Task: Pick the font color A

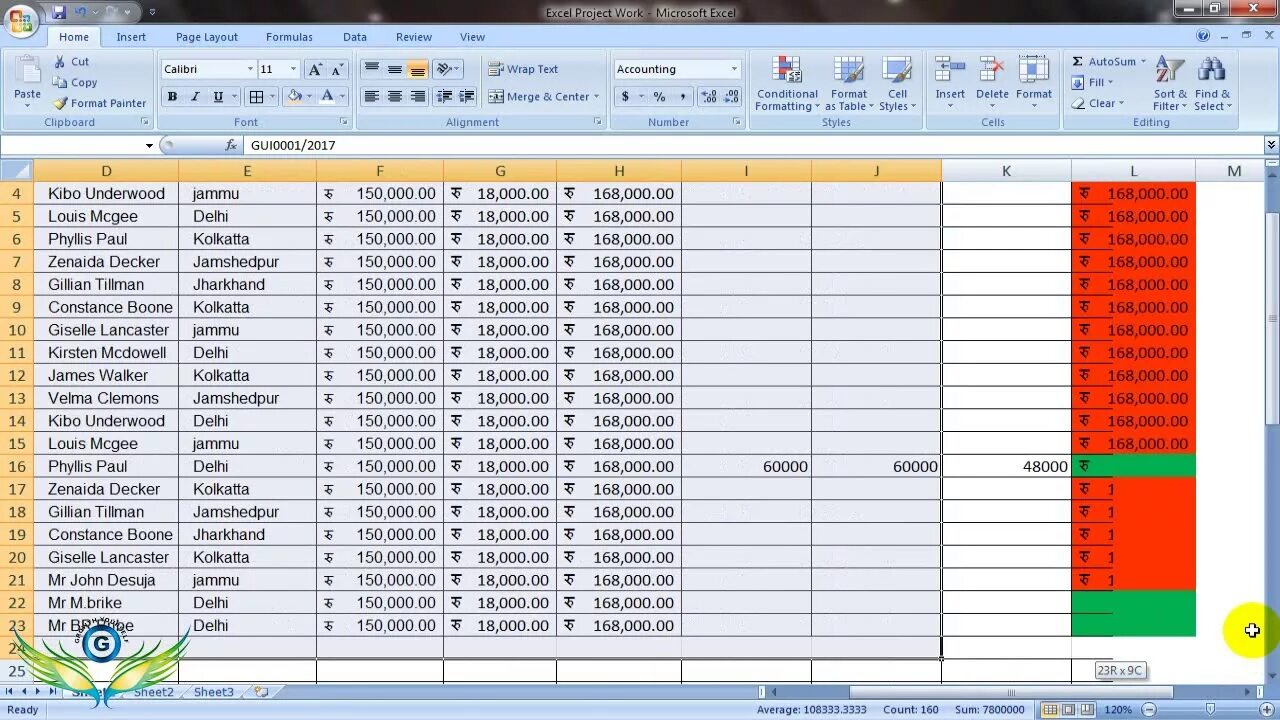Action: click(x=327, y=97)
